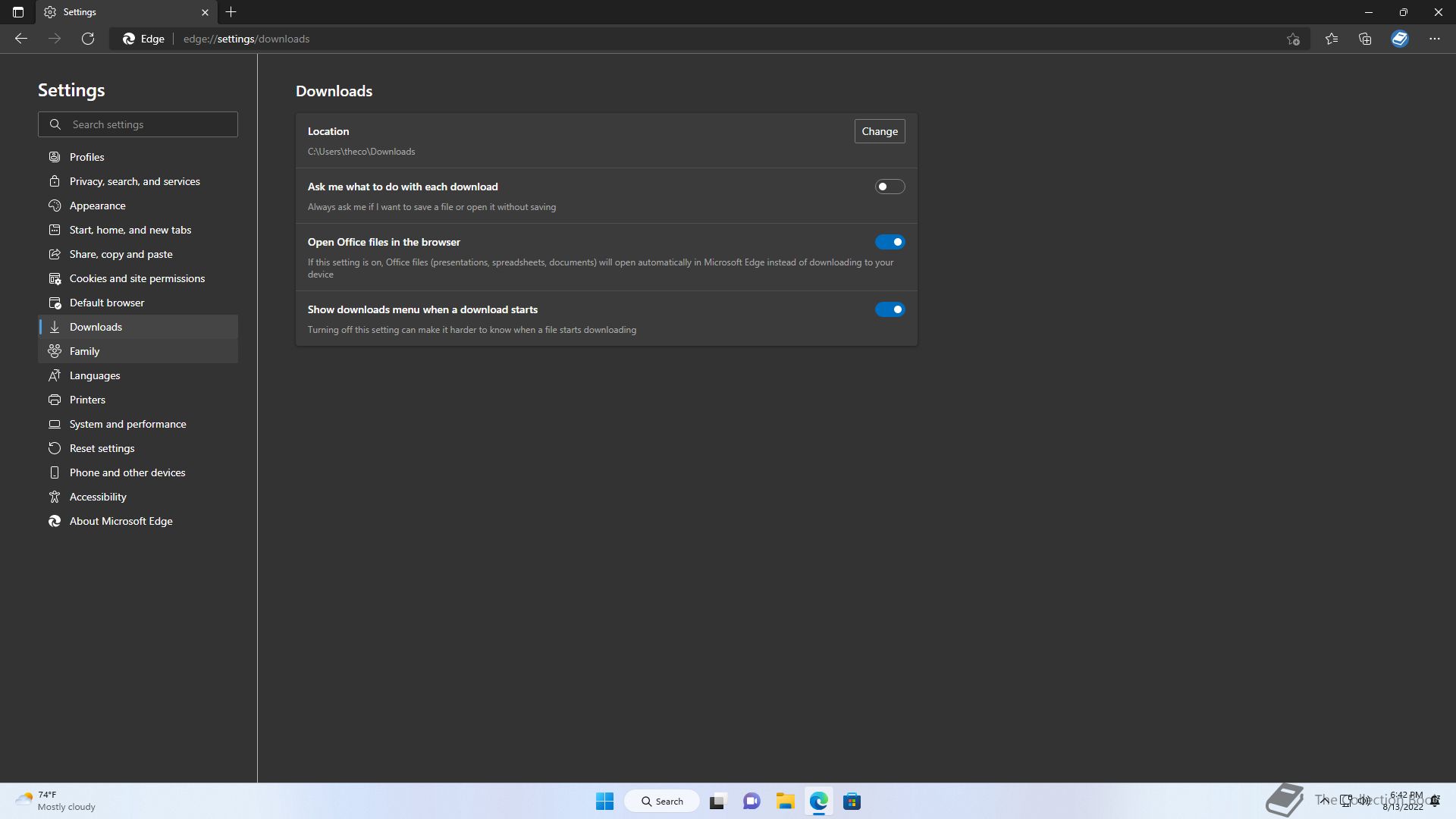Open the weather widget Mostly cloudy
1456x819 pixels.
tap(55, 801)
